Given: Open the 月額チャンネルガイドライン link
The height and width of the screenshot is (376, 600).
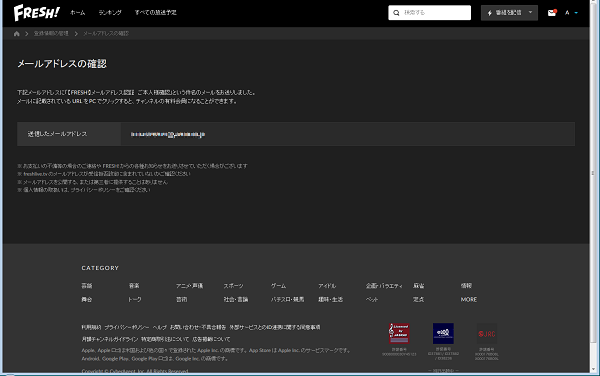Looking at the screenshot, I should click(x=110, y=339).
